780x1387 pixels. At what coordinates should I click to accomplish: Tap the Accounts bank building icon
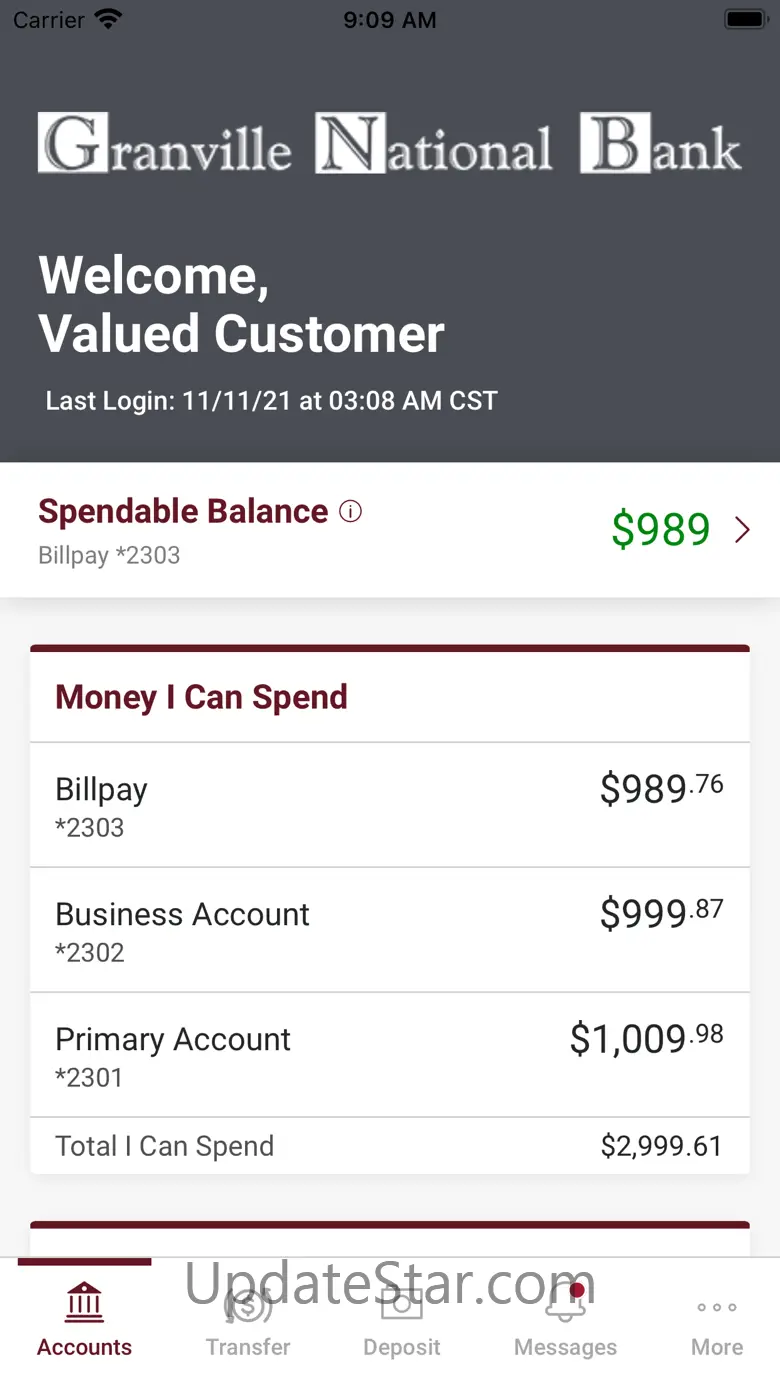(x=84, y=1303)
